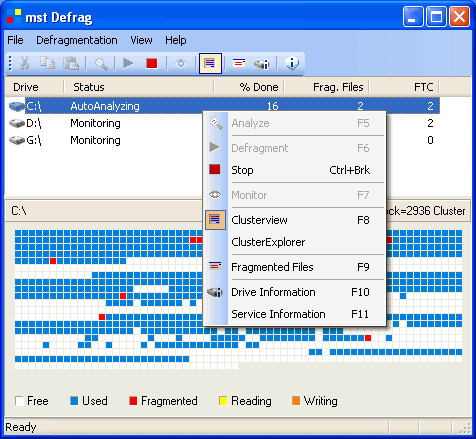This screenshot has width=476, height=439.
Task: Click the window resize grip corner
Action: [x=465, y=429]
